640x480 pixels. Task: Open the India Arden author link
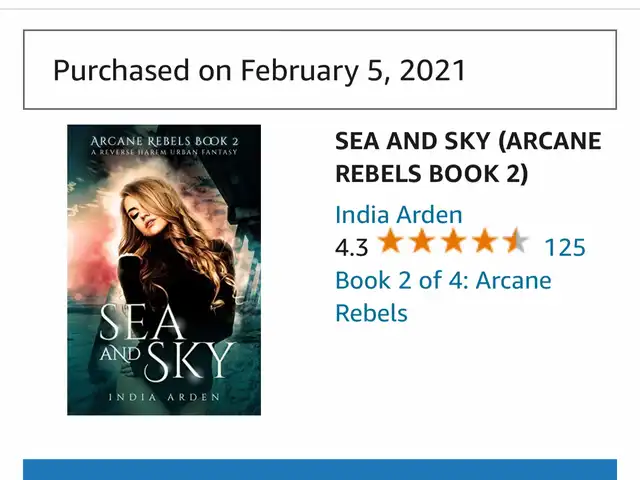[x=398, y=214]
